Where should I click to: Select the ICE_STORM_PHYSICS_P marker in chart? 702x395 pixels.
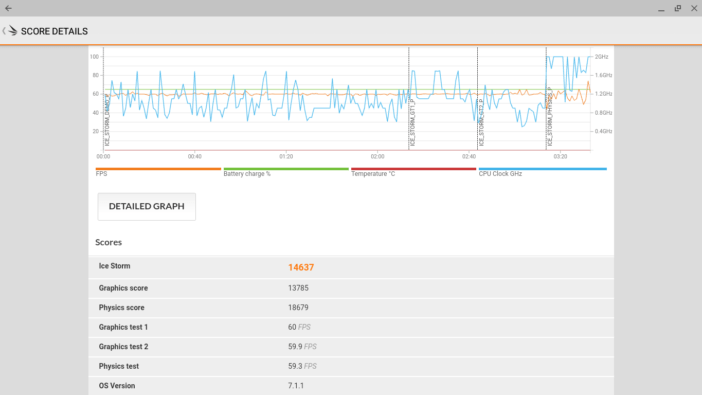tap(550, 116)
